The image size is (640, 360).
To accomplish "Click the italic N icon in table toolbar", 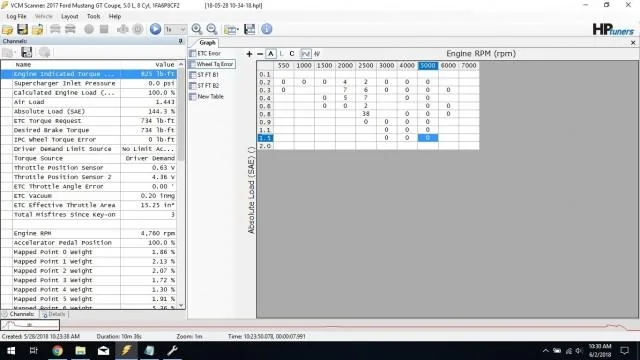I will 317,53.
